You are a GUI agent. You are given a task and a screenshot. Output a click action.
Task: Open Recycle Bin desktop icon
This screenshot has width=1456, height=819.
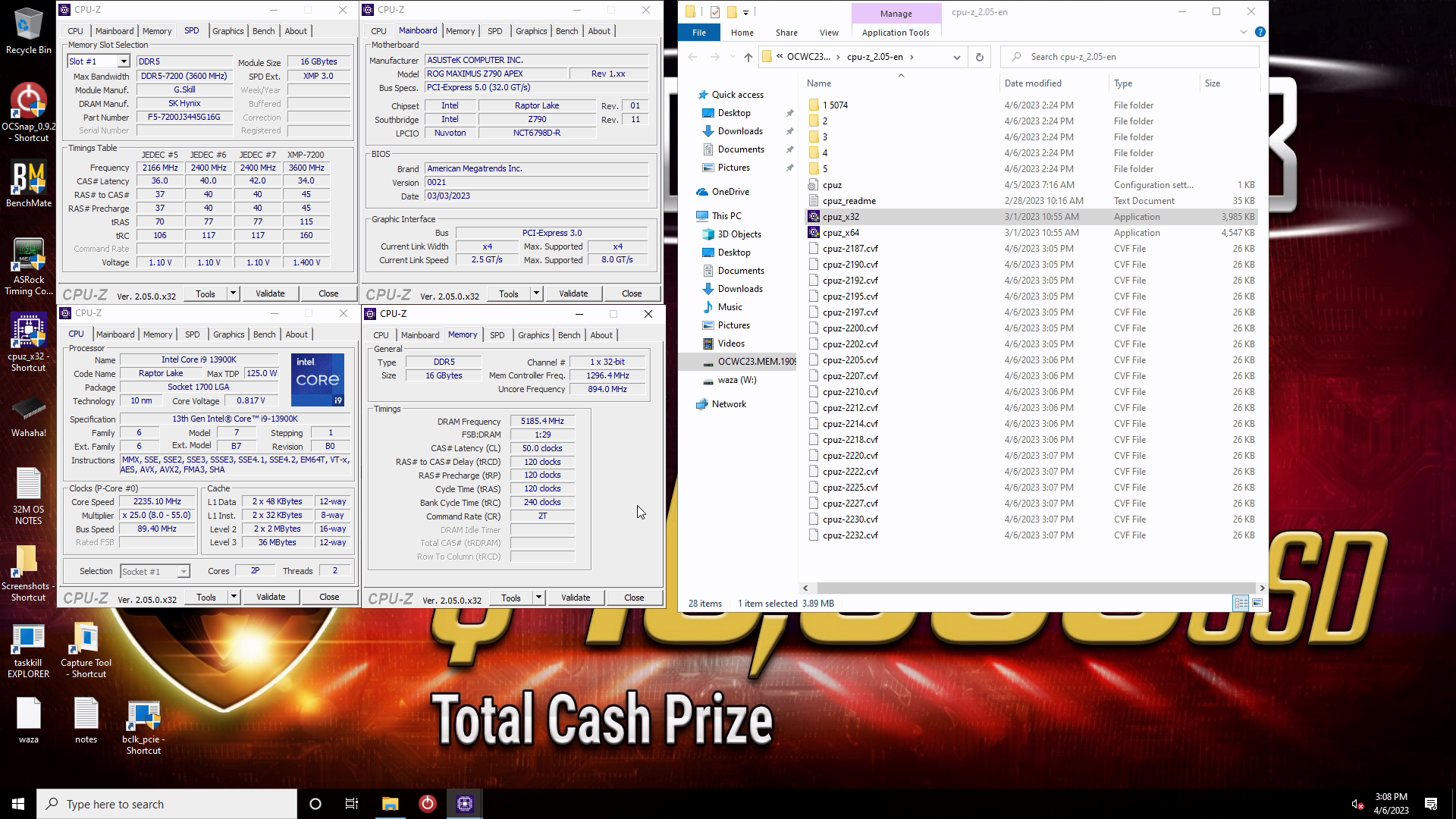[x=28, y=31]
